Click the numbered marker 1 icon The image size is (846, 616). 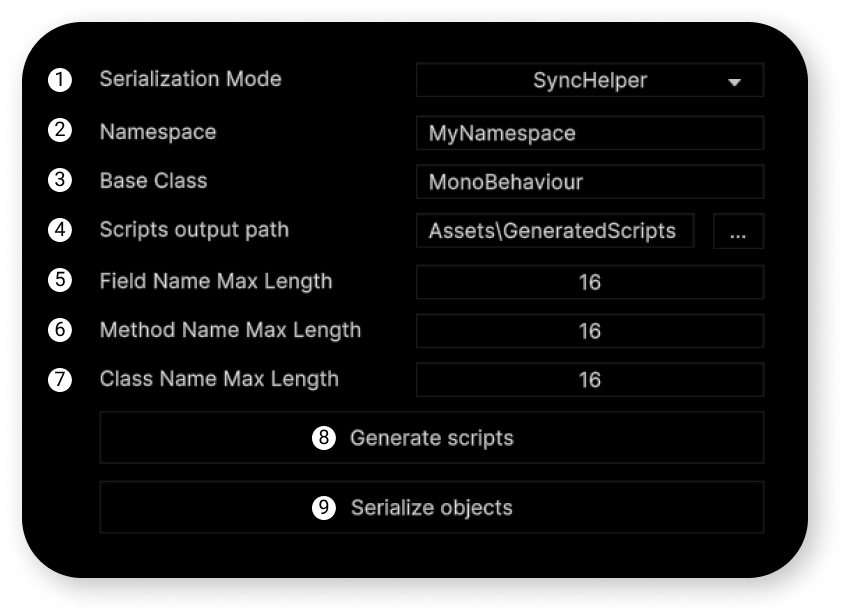[x=60, y=80]
